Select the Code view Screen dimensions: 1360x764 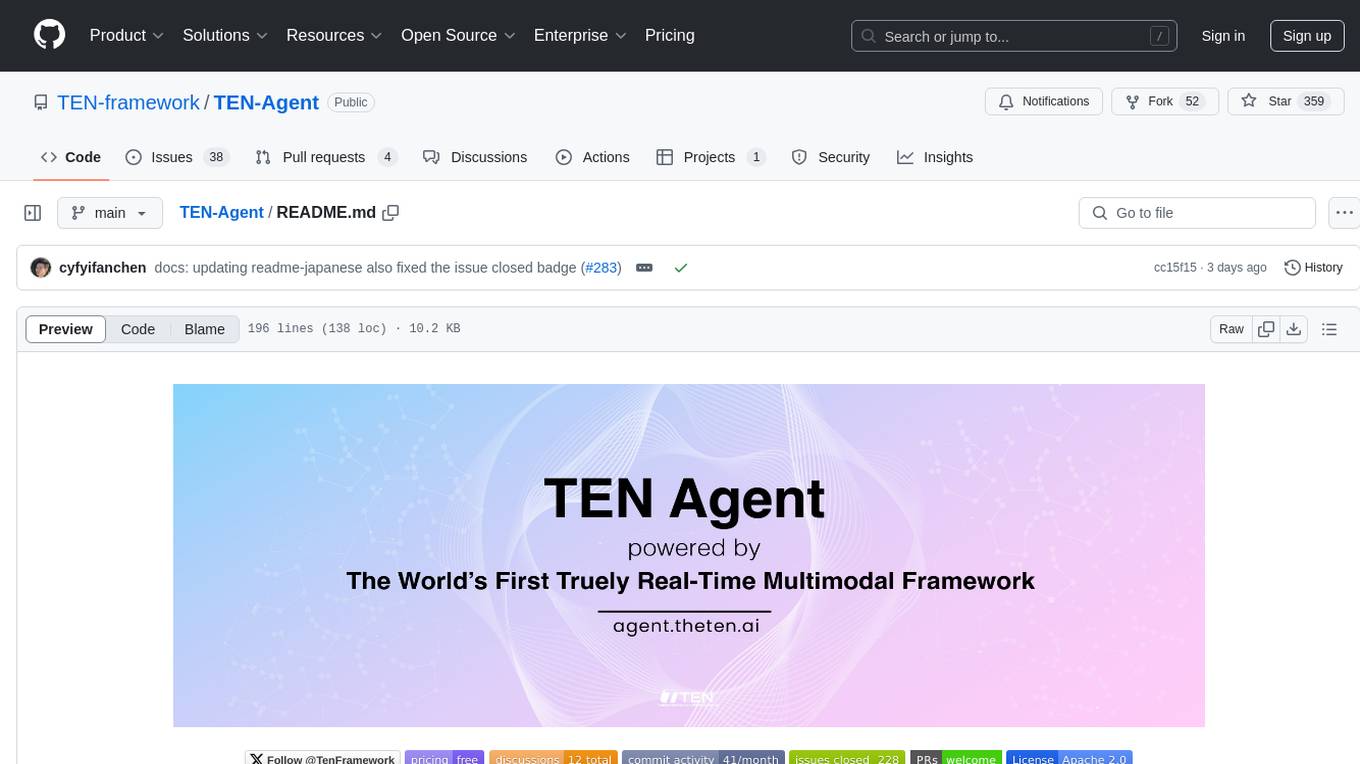tap(138, 329)
